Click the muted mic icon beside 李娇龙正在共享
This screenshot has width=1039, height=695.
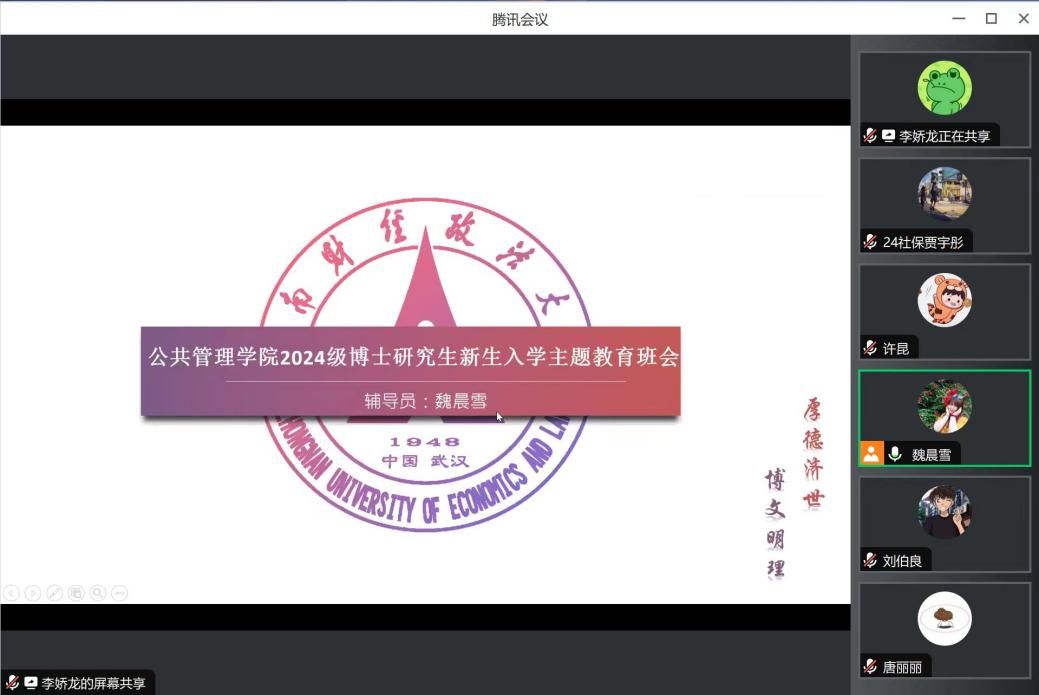tap(870, 136)
